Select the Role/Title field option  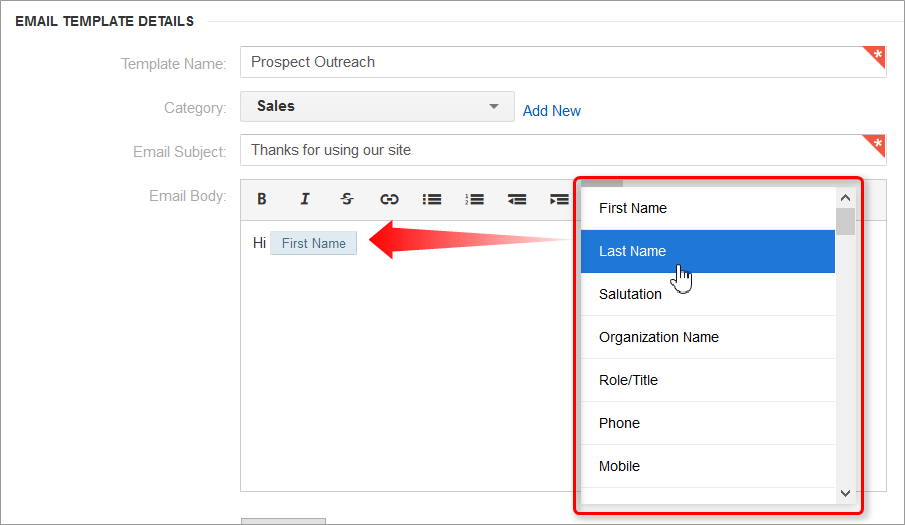(708, 380)
